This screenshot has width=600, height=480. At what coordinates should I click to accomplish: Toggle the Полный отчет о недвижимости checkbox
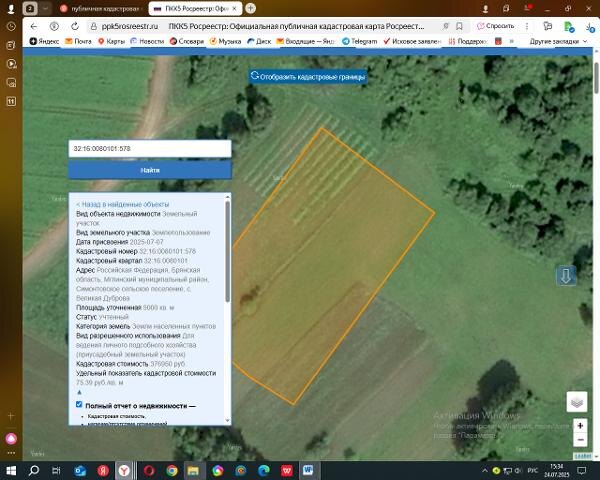pyautogui.click(x=79, y=404)
